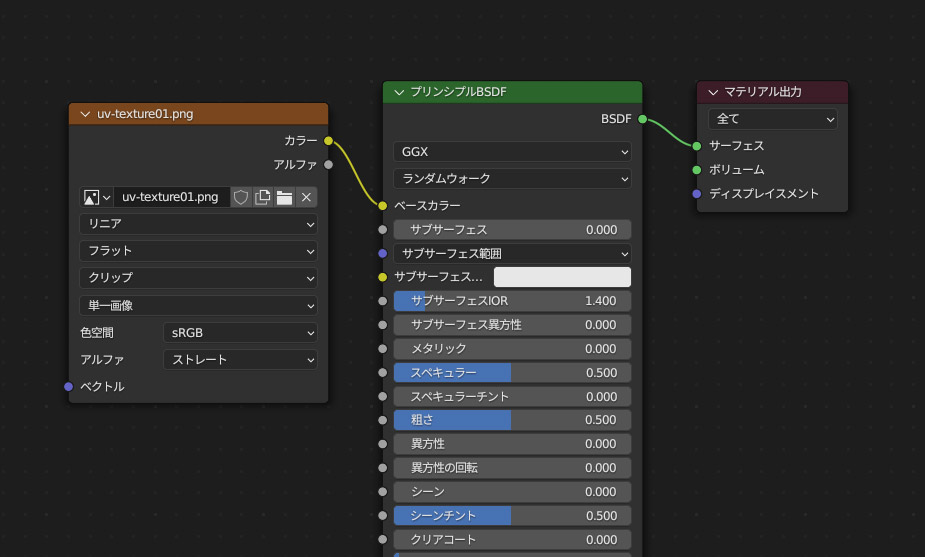Click the purple ベクトル input socket
This screenshot has height=557, width=925.
click(x=69, y=386)
